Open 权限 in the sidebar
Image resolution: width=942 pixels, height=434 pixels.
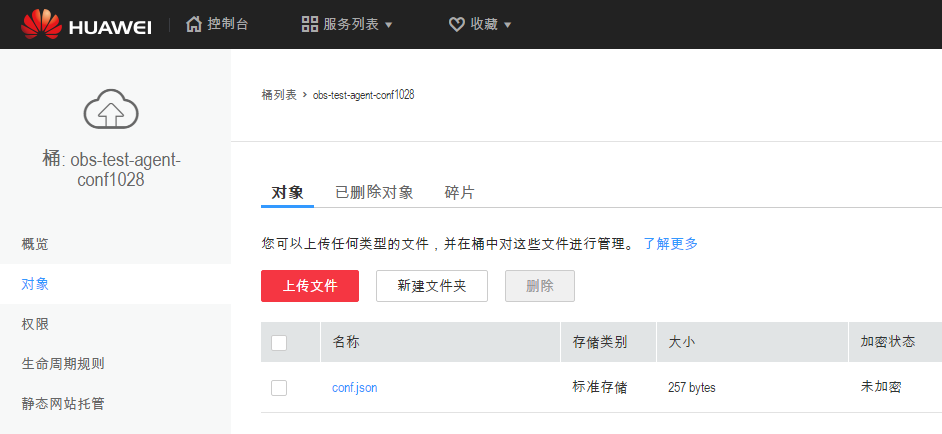(35, 324)
